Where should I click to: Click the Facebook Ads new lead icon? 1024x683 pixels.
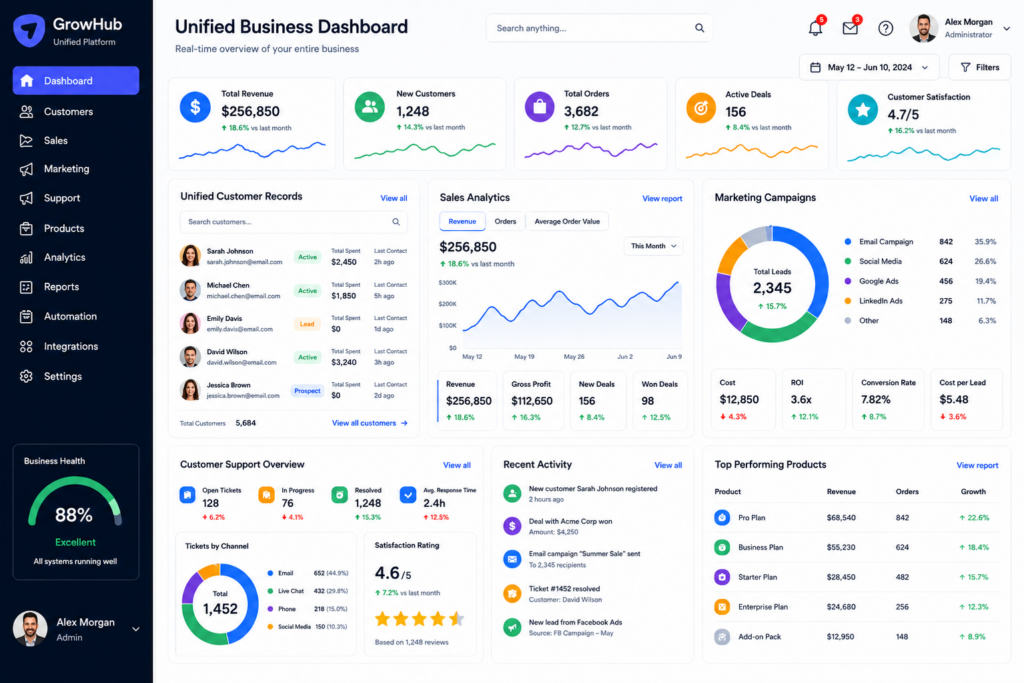coord(512,627)
